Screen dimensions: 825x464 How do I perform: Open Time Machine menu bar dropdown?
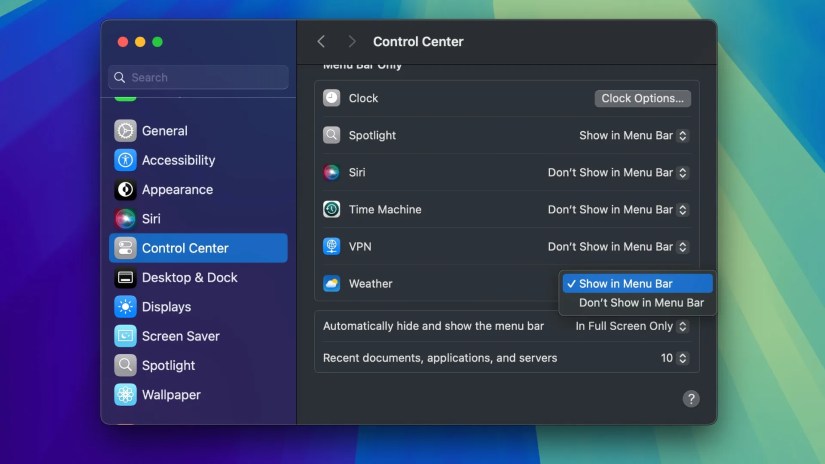pyautogui.click(x=618, y=209)
